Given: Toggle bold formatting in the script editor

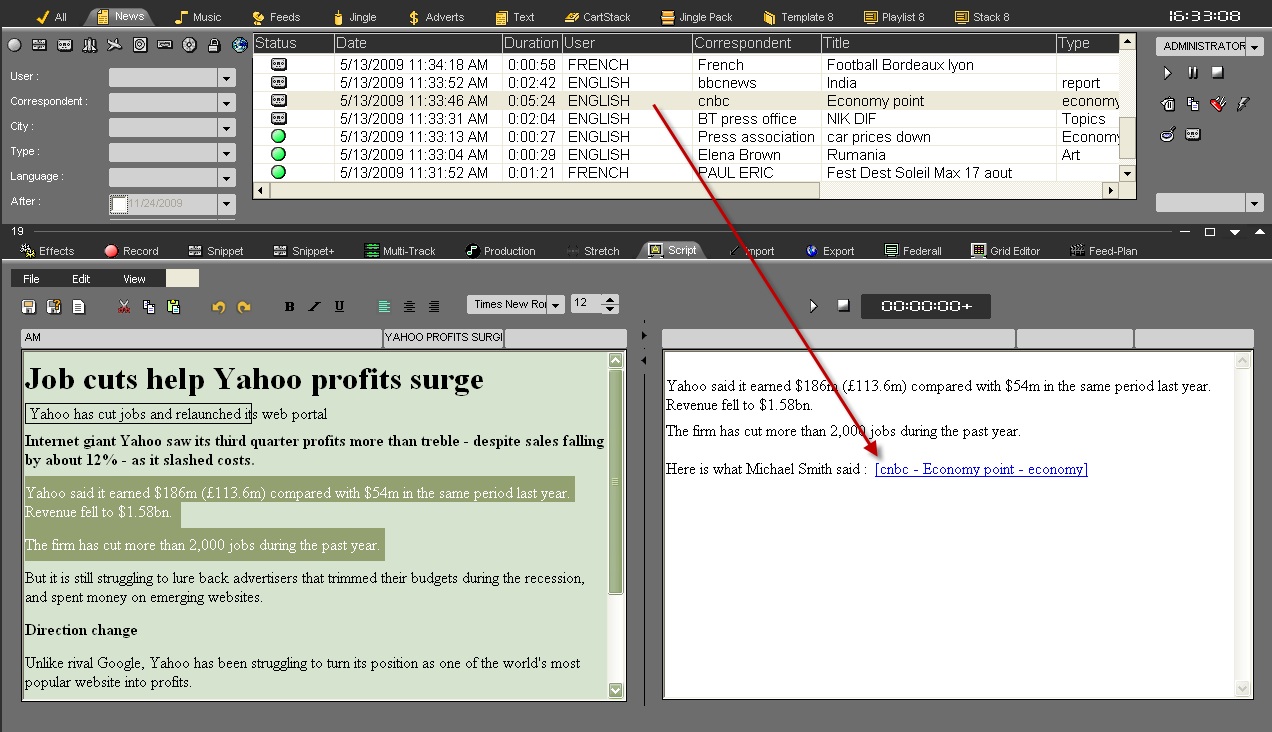Looking at the screenshot, I should tap(289, 307).
